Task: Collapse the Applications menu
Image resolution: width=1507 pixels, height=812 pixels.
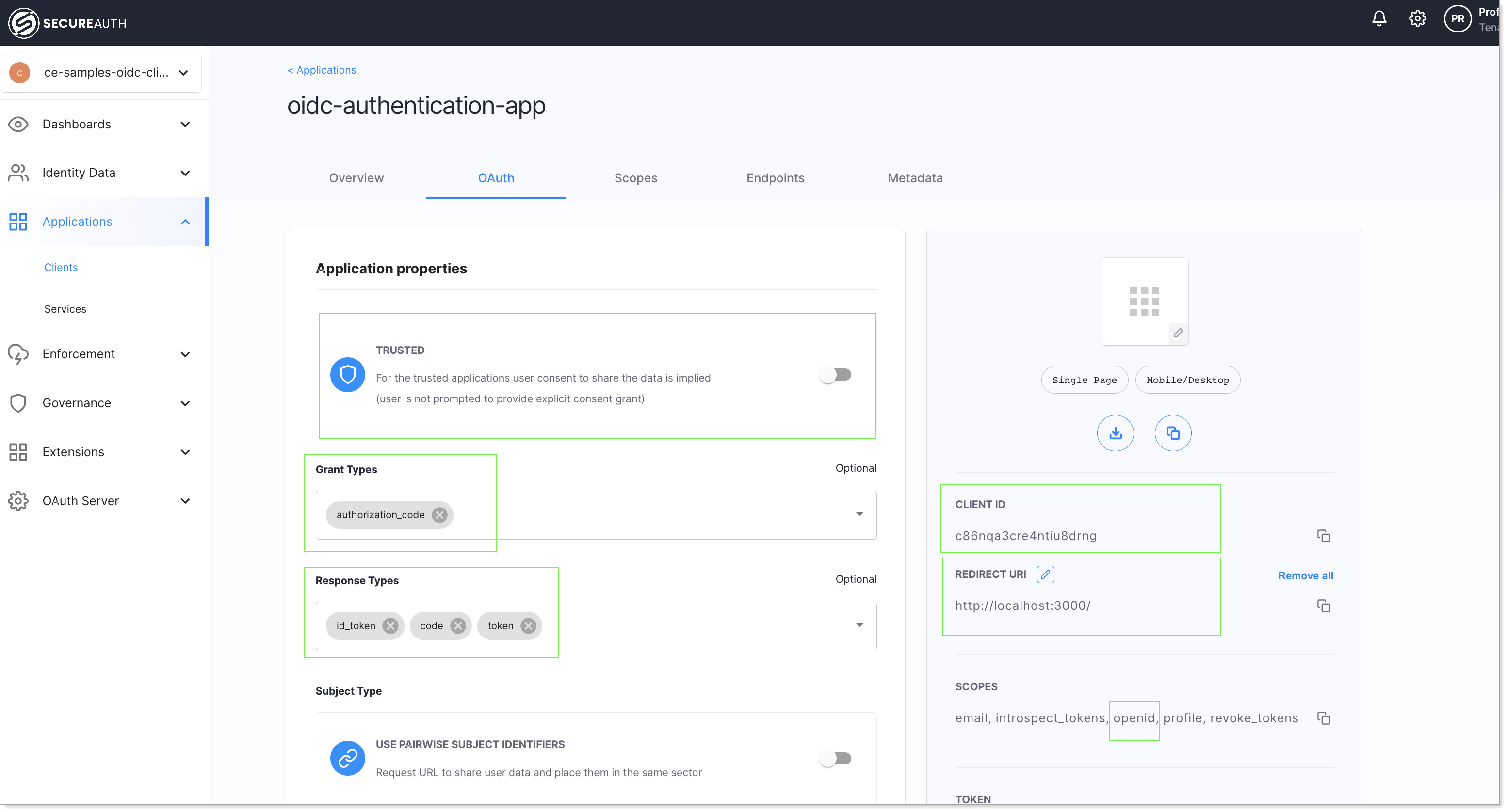Action: [x=185, y=222]
